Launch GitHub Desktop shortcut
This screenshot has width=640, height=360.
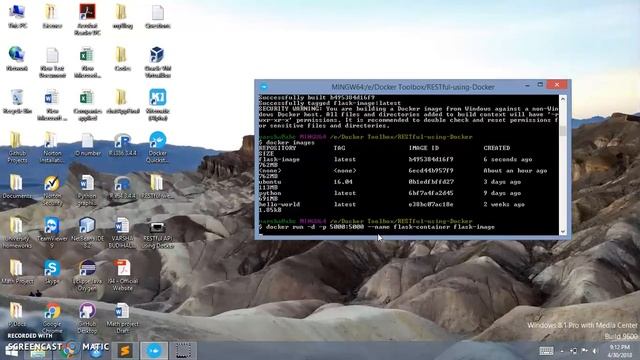87,317
